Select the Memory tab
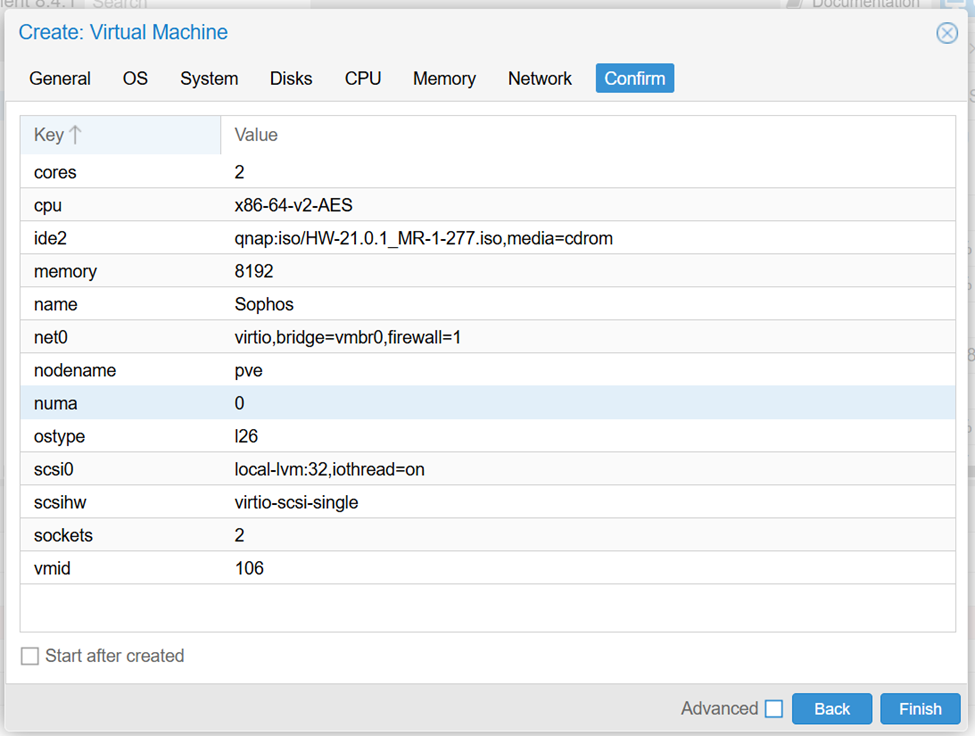The width and height of the screenshot is (975, 736). (x=444, y=78)
